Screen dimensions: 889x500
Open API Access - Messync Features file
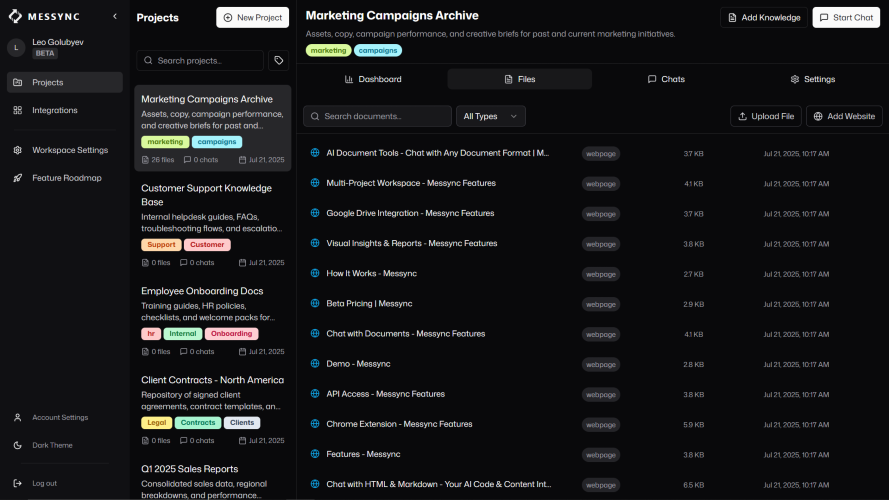pos(386,394)
